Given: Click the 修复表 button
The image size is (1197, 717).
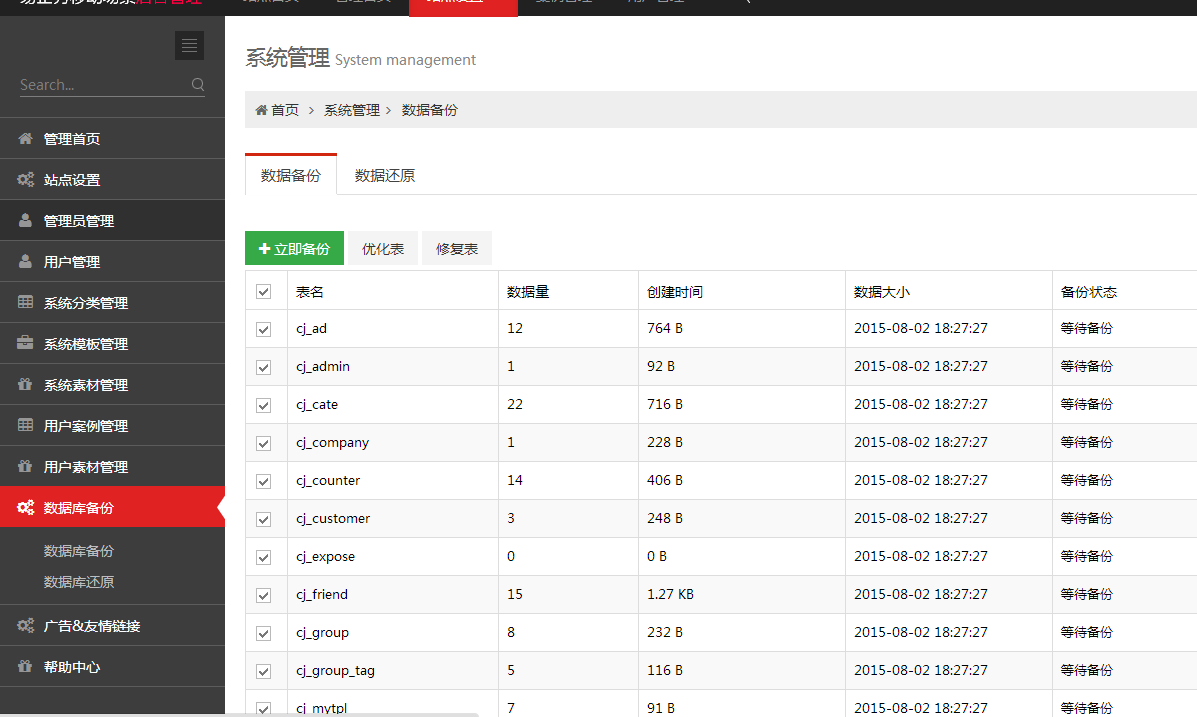Looking at the screenshot, I should click(x=457, y=249).
